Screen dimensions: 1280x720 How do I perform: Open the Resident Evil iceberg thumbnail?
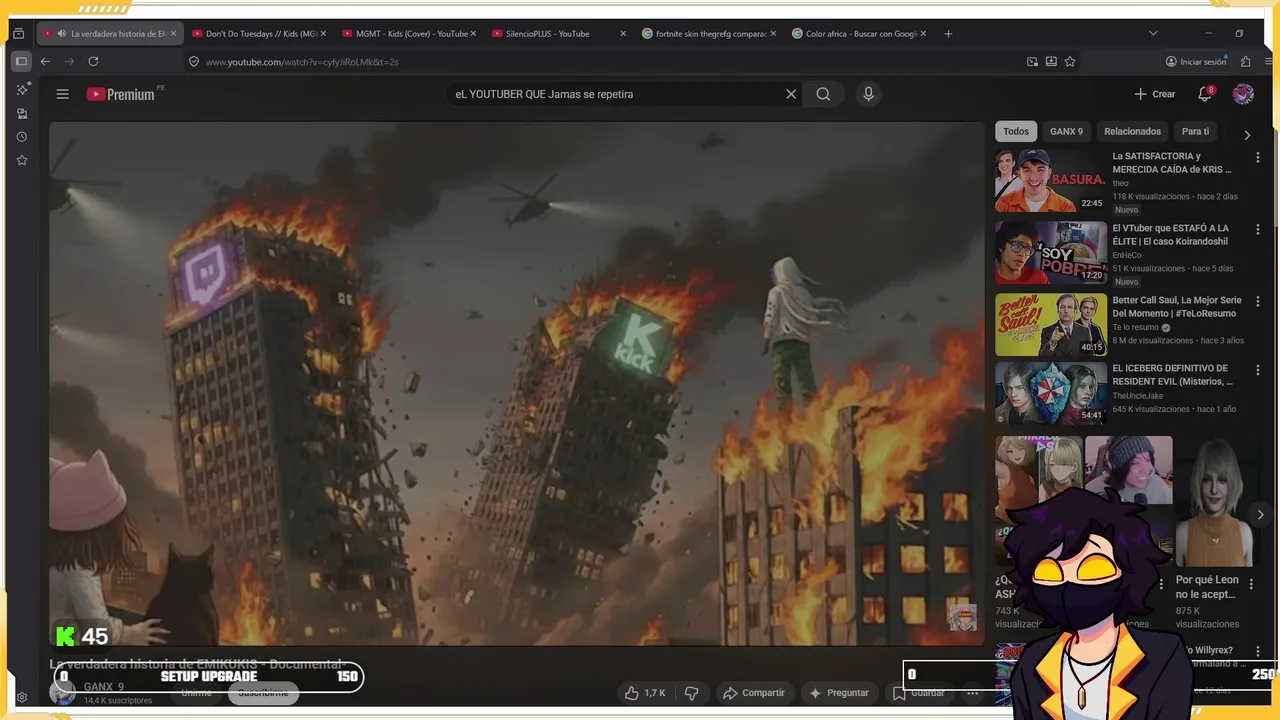point(1051,393)
